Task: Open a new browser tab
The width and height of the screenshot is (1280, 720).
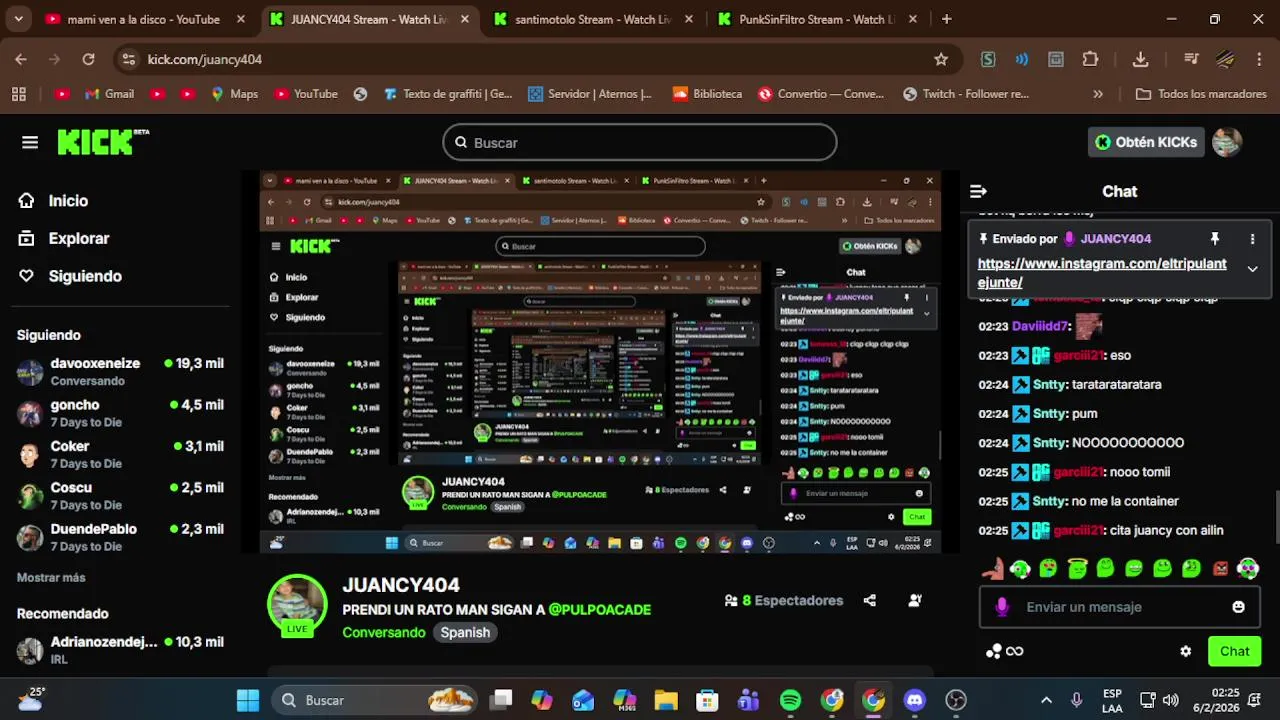Action: [947, 19]
